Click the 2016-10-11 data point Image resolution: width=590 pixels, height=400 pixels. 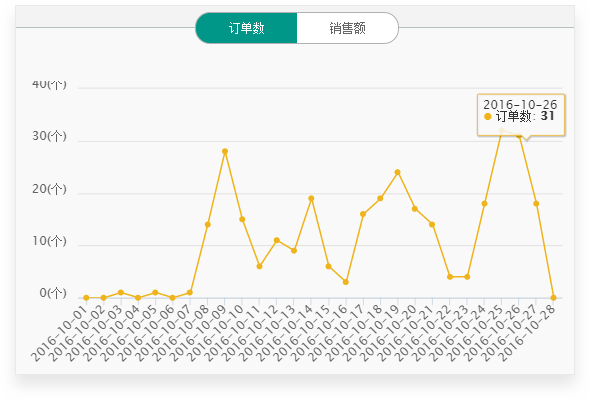(259, 266)
